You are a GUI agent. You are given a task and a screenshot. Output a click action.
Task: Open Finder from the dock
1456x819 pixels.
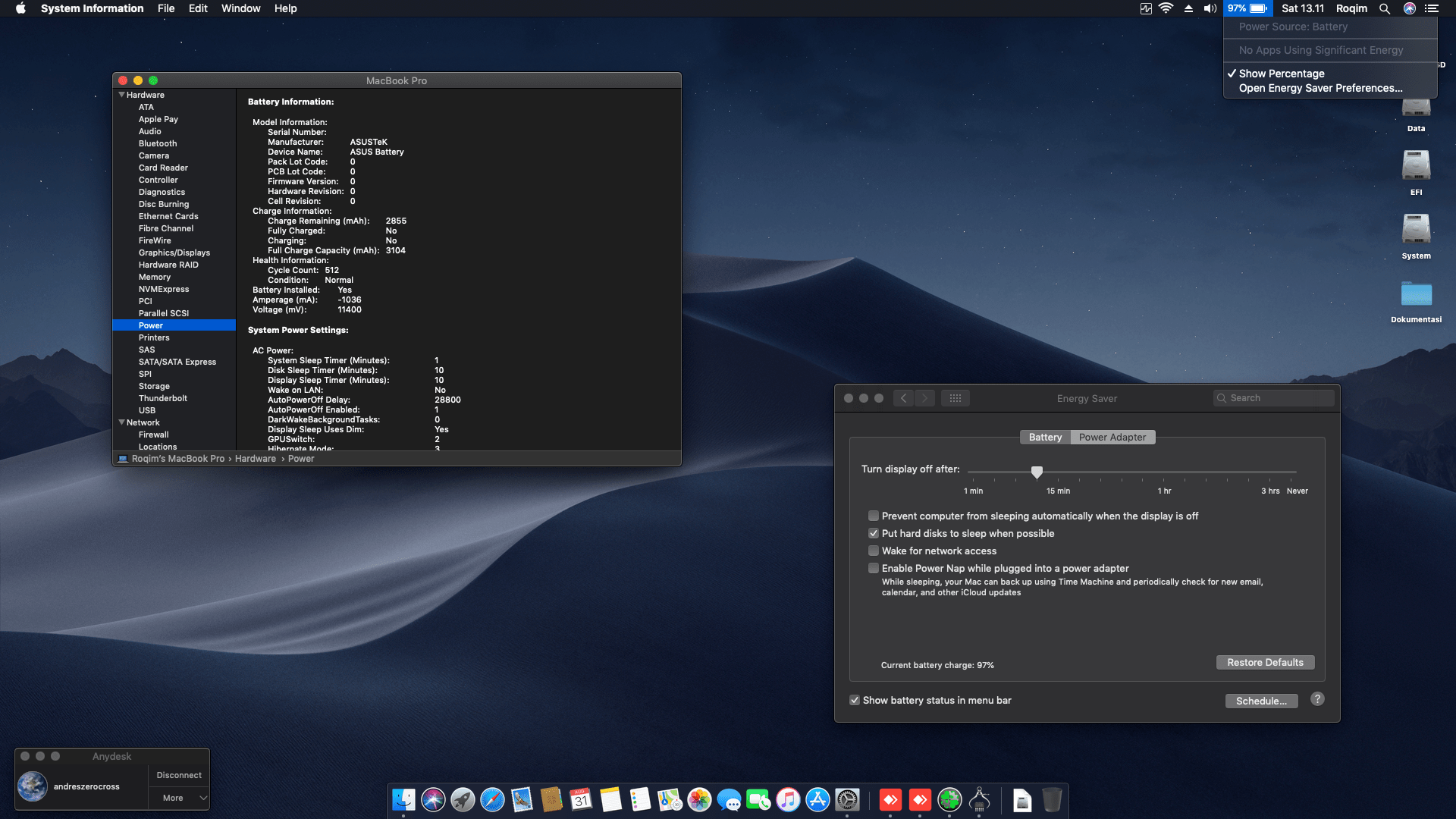403,799
